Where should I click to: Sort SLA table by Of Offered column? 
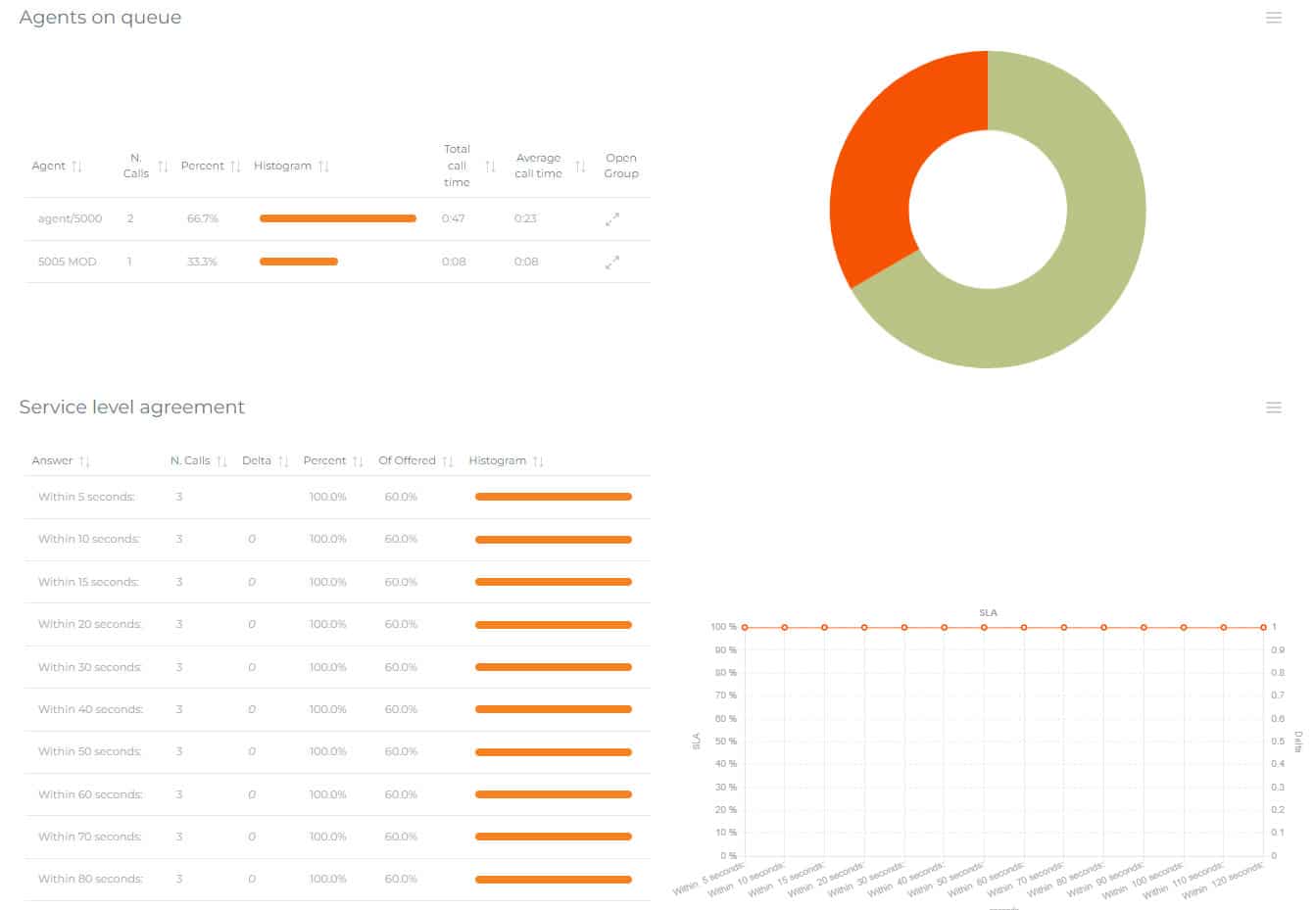[x=448, y=461]
